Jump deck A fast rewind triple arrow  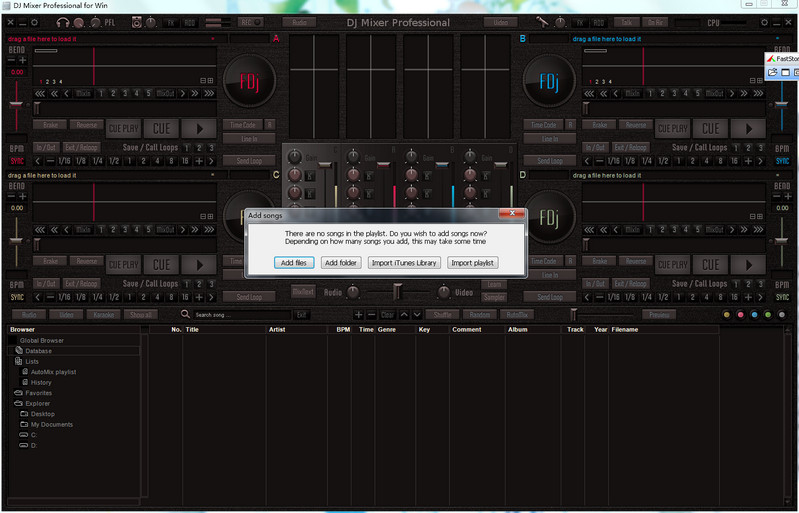tap(39, 93)
